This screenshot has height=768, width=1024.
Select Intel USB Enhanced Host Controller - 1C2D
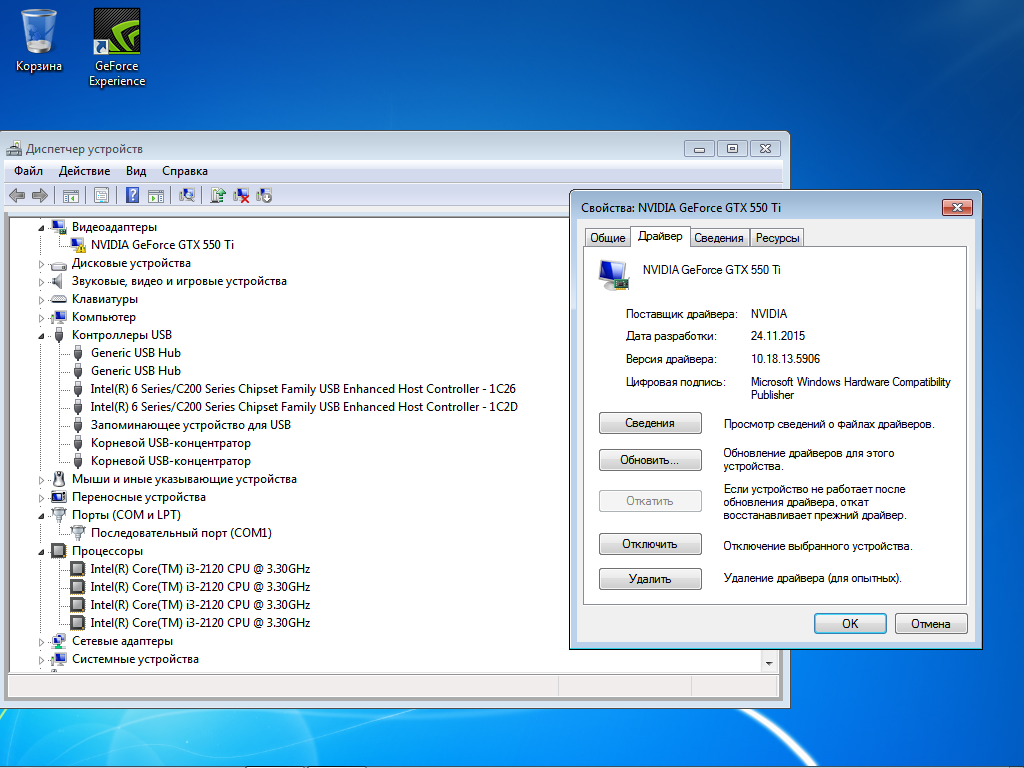[304, 407]
